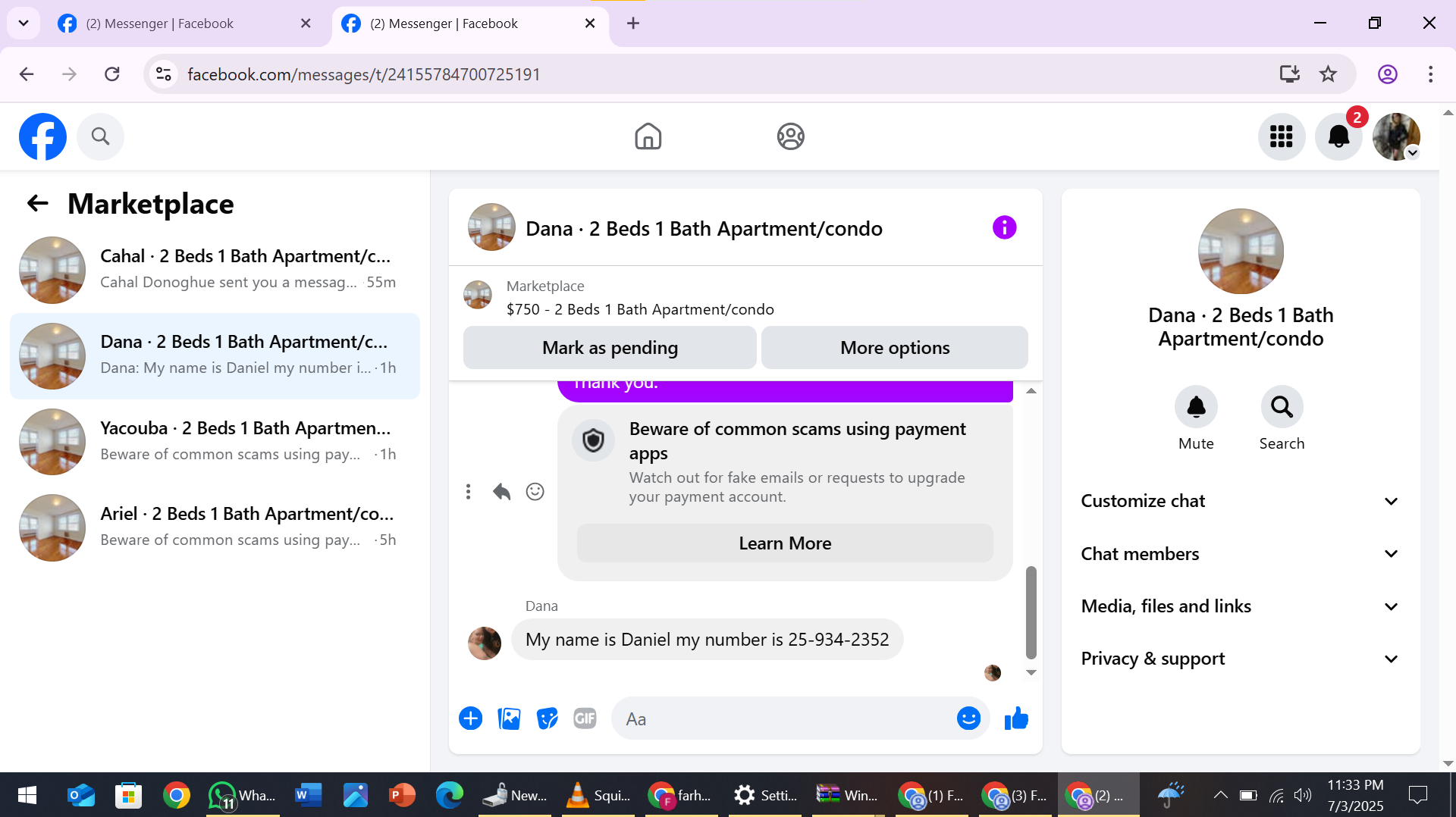Screen dimensions: 1456x817
Task: Open the Facebook search magnifier
Action: point(100,136)
